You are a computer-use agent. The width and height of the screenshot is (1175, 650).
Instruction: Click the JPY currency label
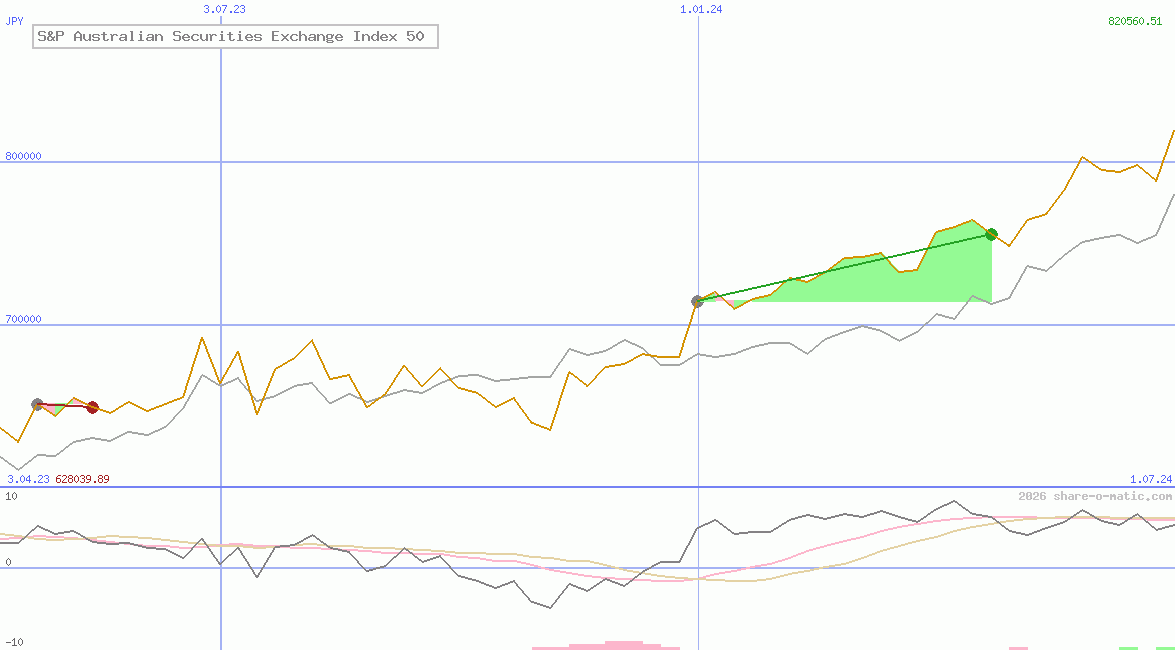pos(13,20)
